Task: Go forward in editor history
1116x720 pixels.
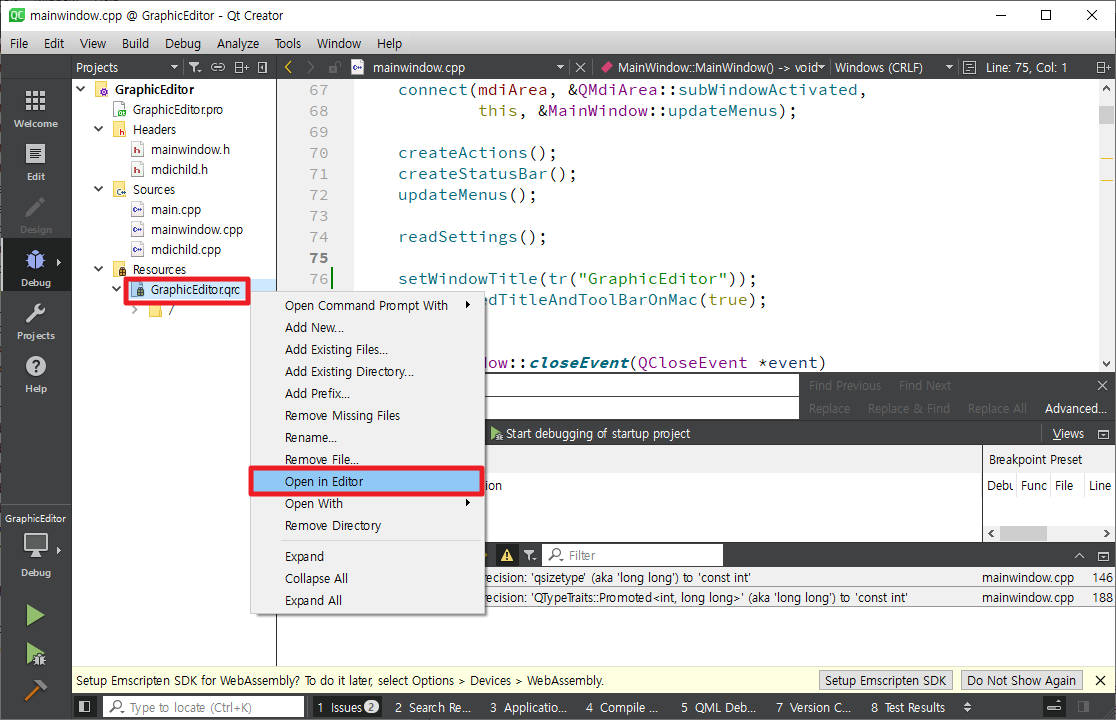Action: coord(310,68)
